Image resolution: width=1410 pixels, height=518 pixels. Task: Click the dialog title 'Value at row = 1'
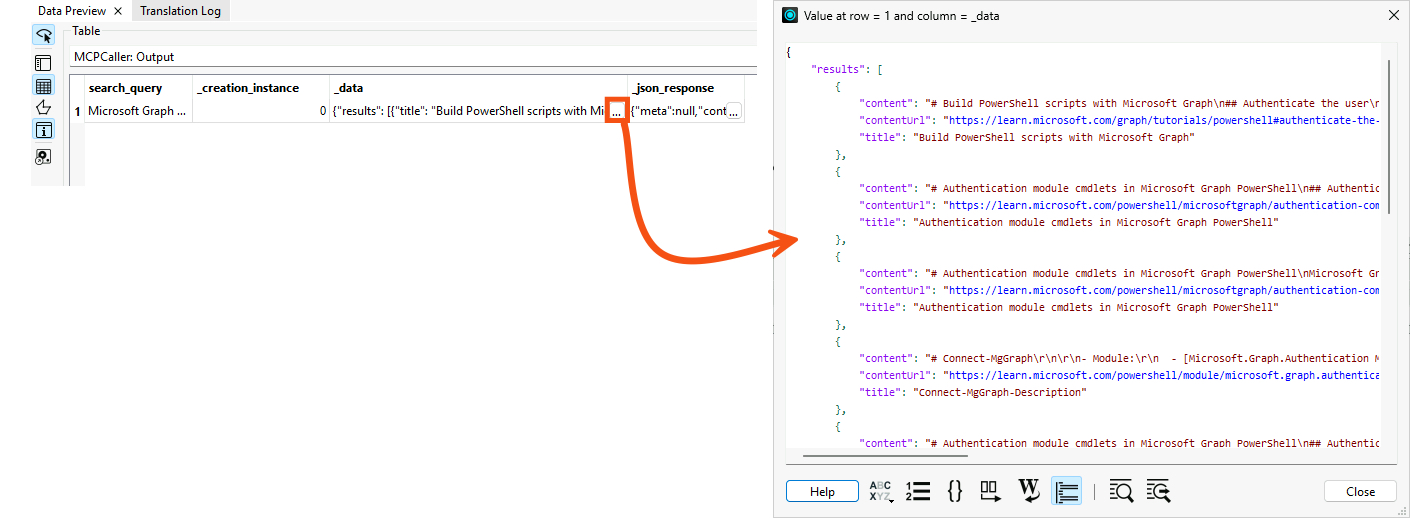point(901,16)
